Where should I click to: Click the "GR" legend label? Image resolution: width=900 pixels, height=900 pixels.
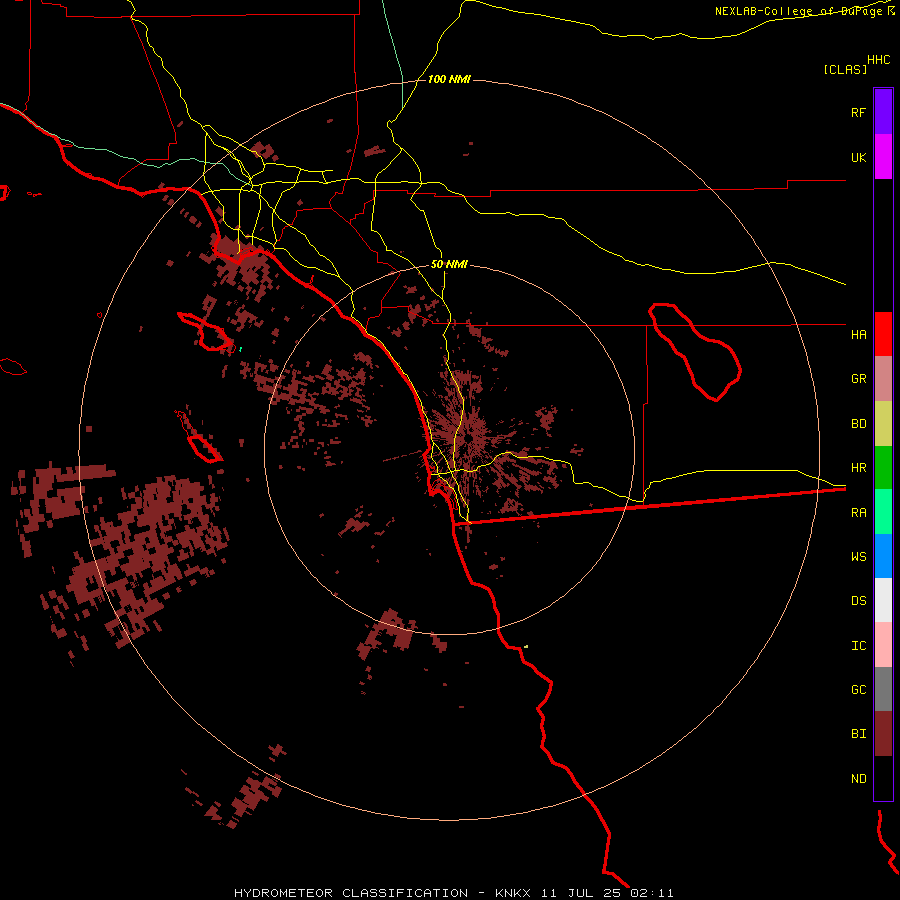pyautogui.click(x=858, y=379)
